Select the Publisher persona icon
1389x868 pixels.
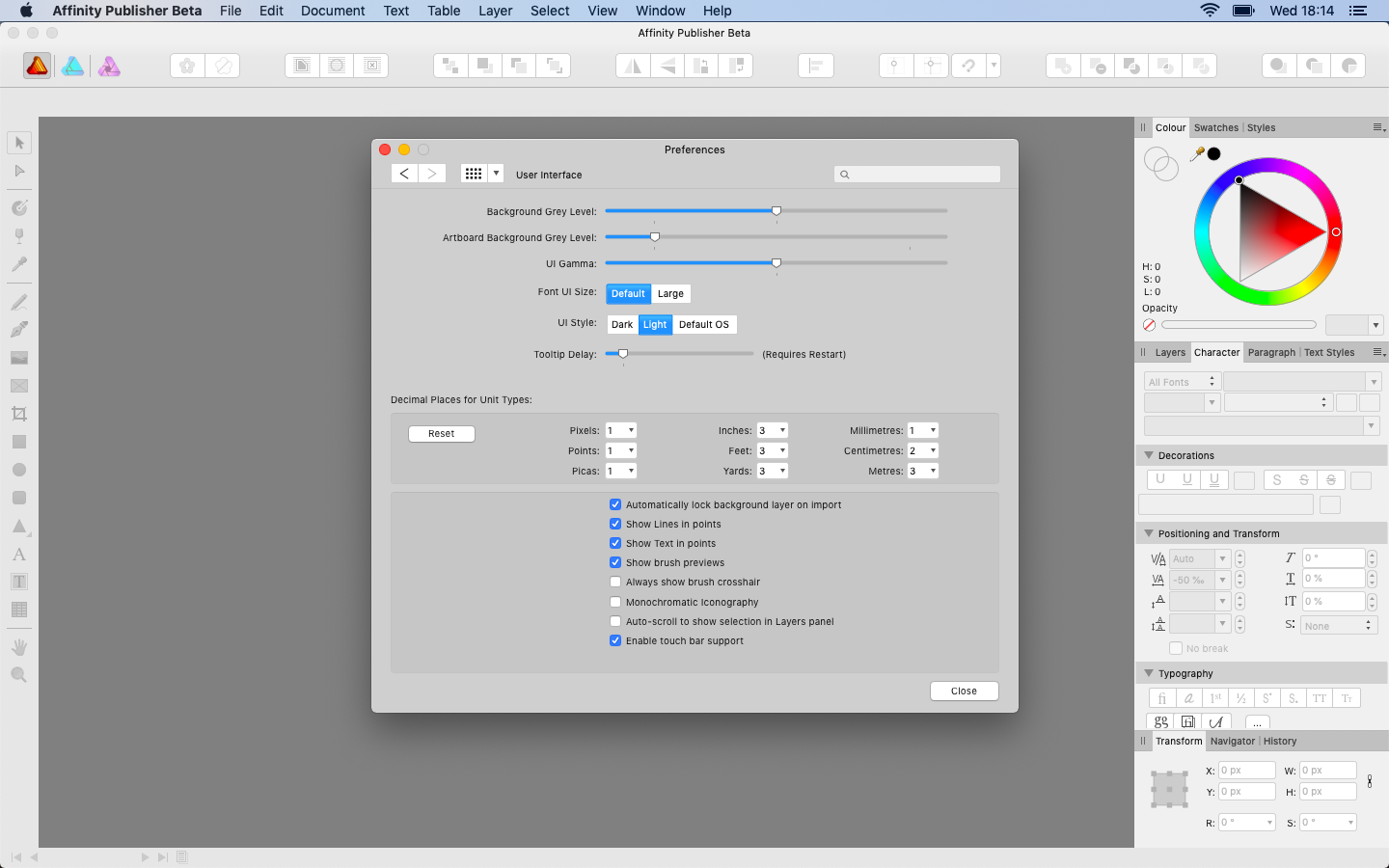pos(37,66)
